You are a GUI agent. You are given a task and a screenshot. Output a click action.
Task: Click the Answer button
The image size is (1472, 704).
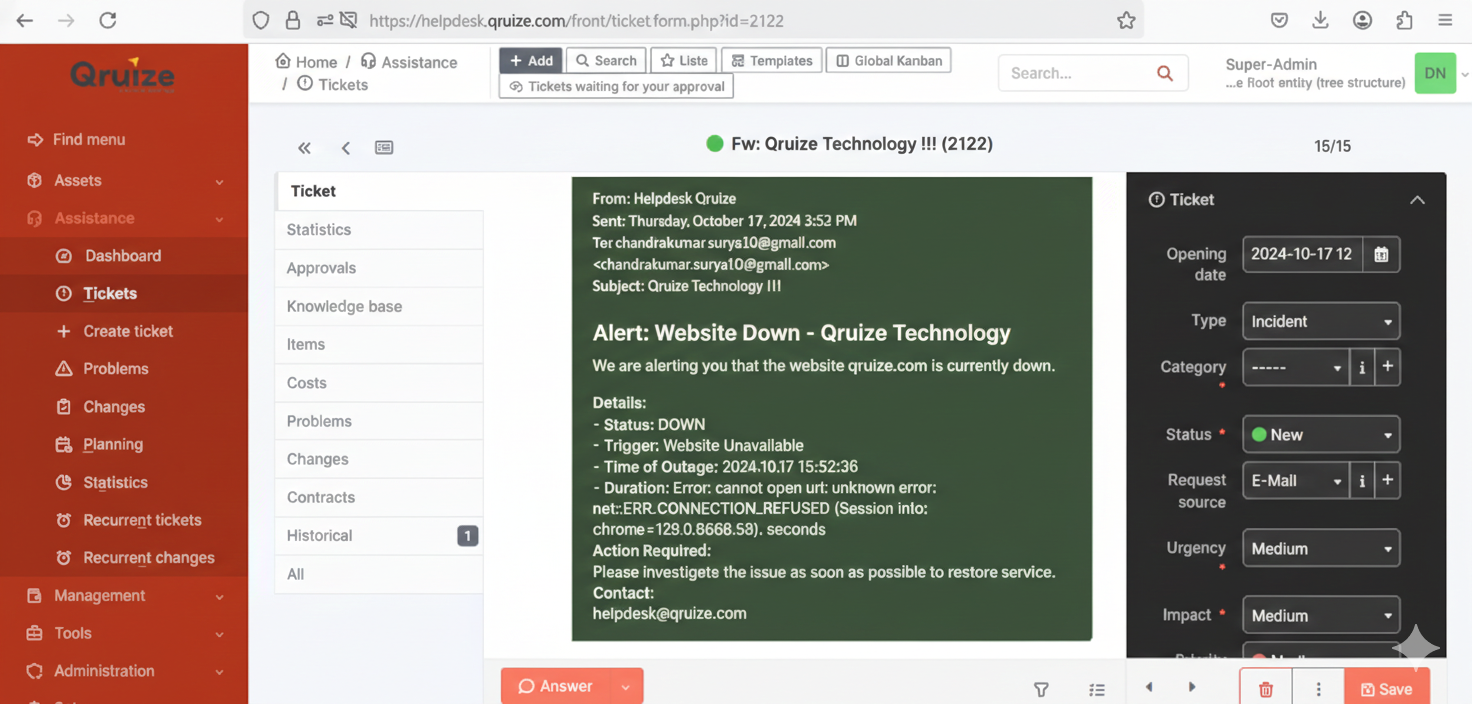(555, 686)
